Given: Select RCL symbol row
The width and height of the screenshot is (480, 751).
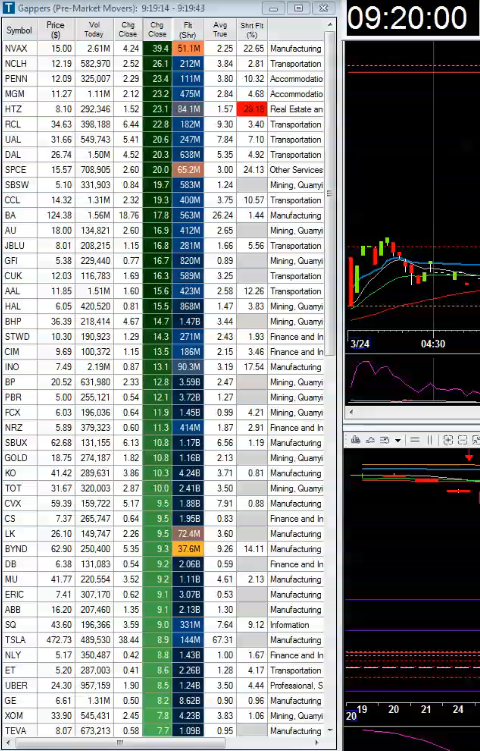Looking at the screenshot, I should pos(163,125).
